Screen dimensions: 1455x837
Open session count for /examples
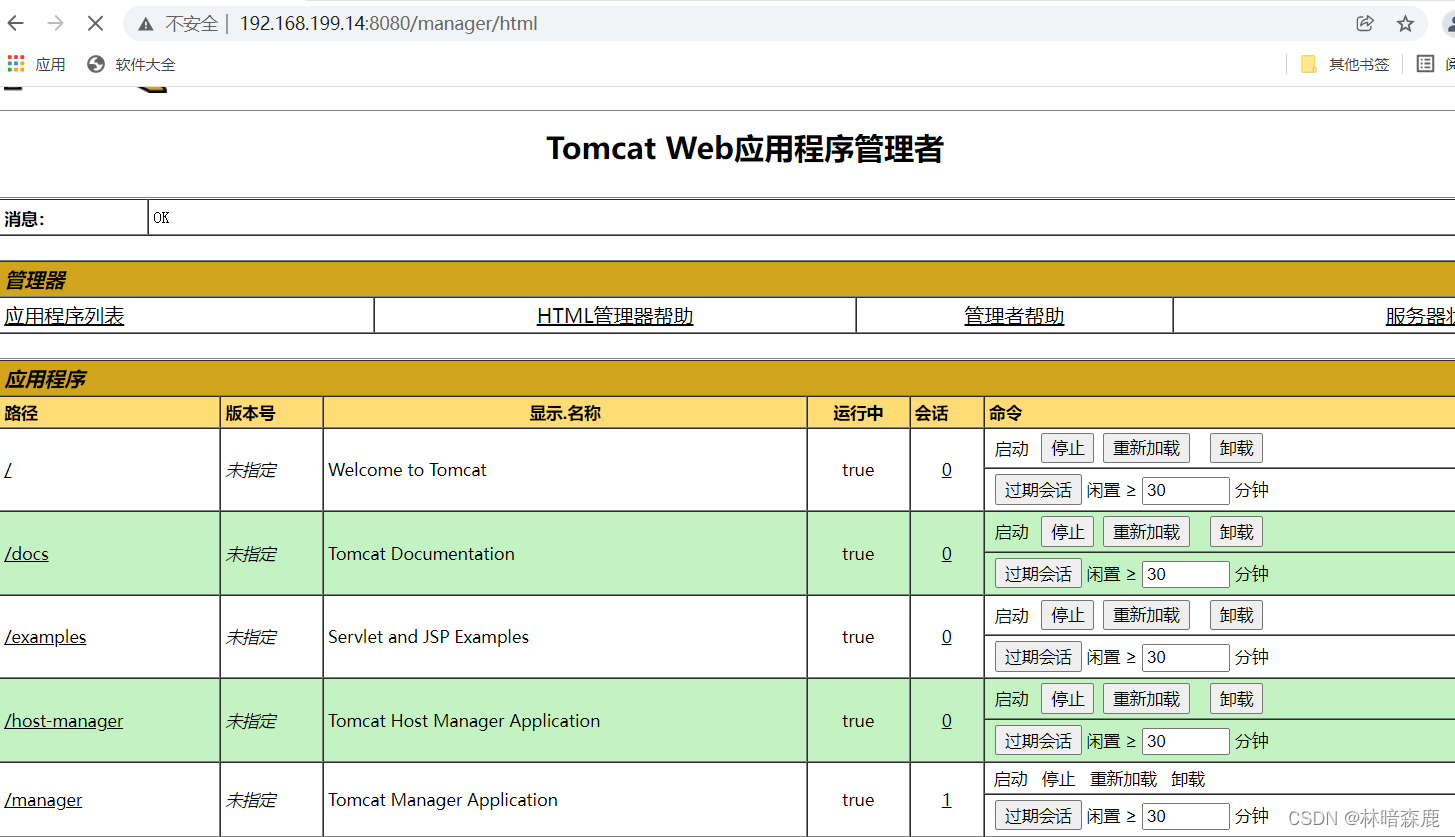point(947,637)
